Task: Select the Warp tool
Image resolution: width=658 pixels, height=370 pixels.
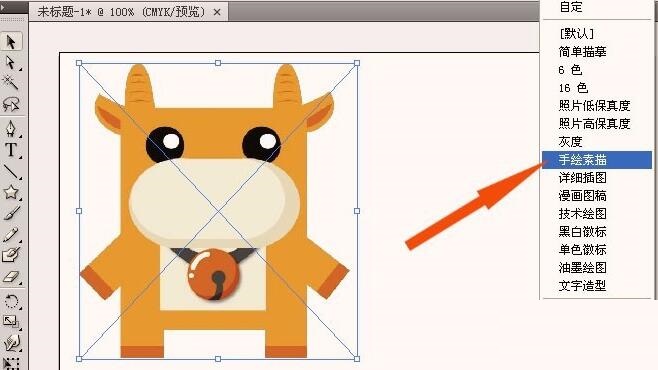Action: [x=11, y=343]
